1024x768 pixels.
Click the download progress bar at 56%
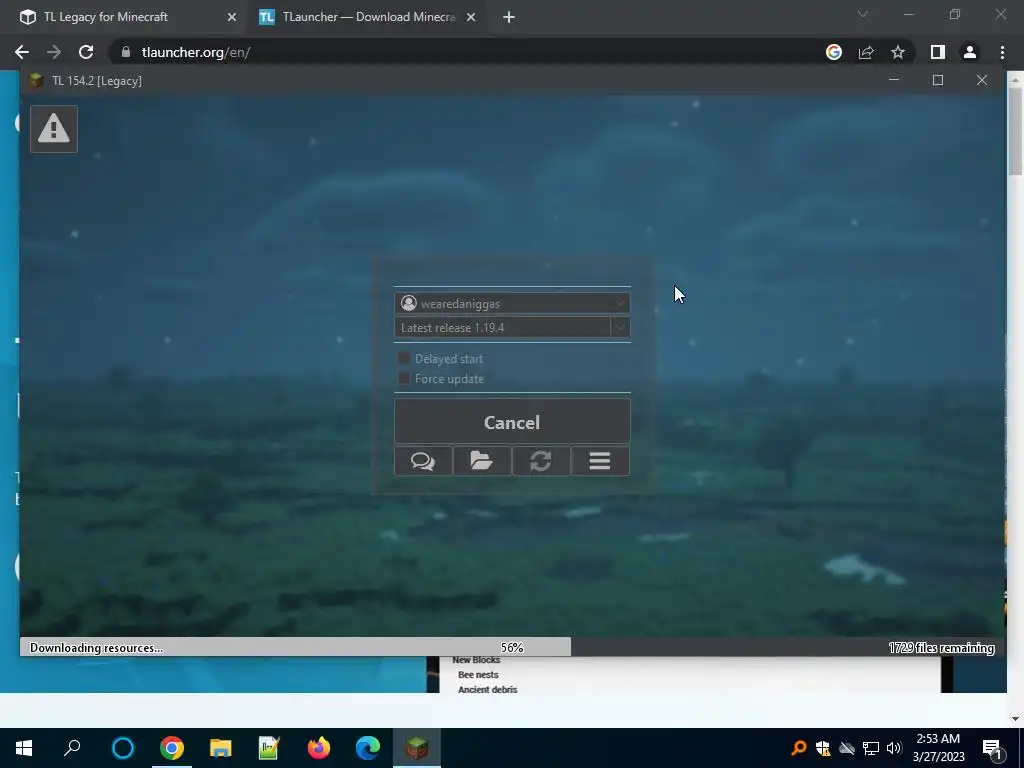pyautogui.click(x=512, y=647)
